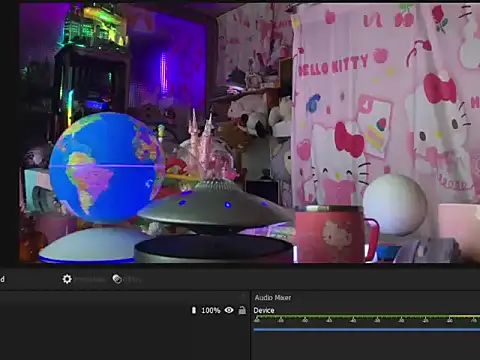This screenshot has width=480, height=360.
Task: Click the Audio Mixer panel title
Action: 273,297
